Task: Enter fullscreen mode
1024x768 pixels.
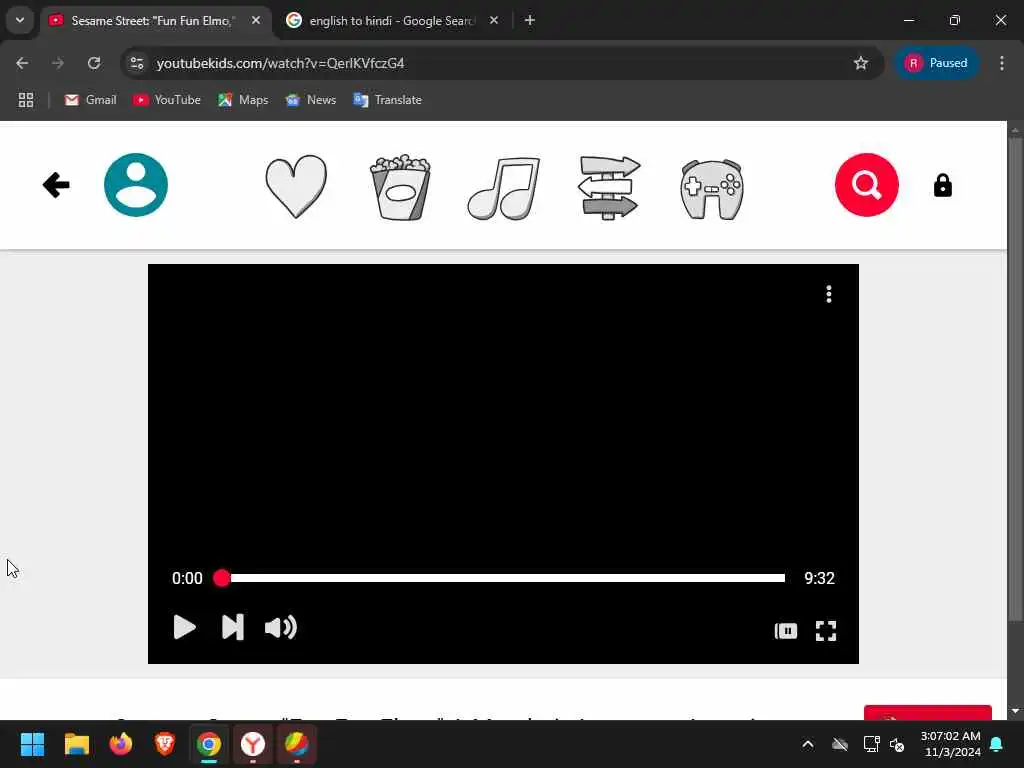Action: click(x=825, y=631)
